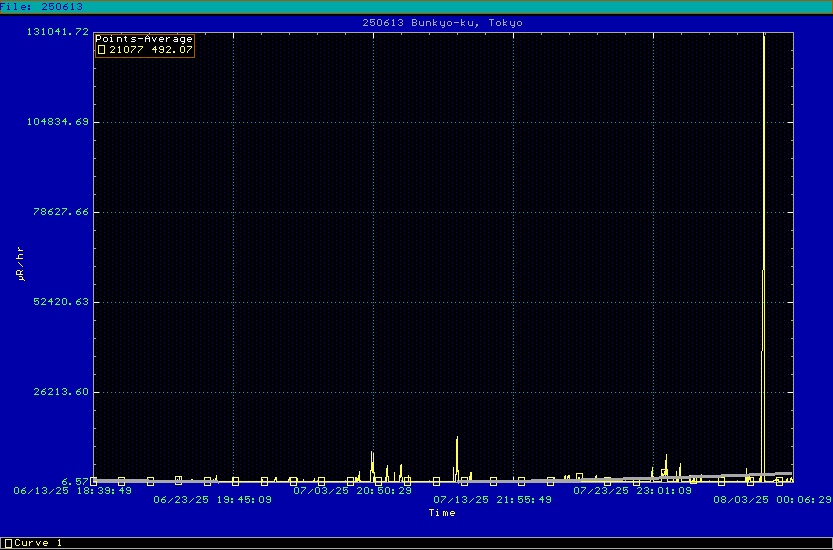Toggle the Curve 1 checkbox
This screenshot has height=550, width=833.
pyautogui.click(x=8, y=543)
